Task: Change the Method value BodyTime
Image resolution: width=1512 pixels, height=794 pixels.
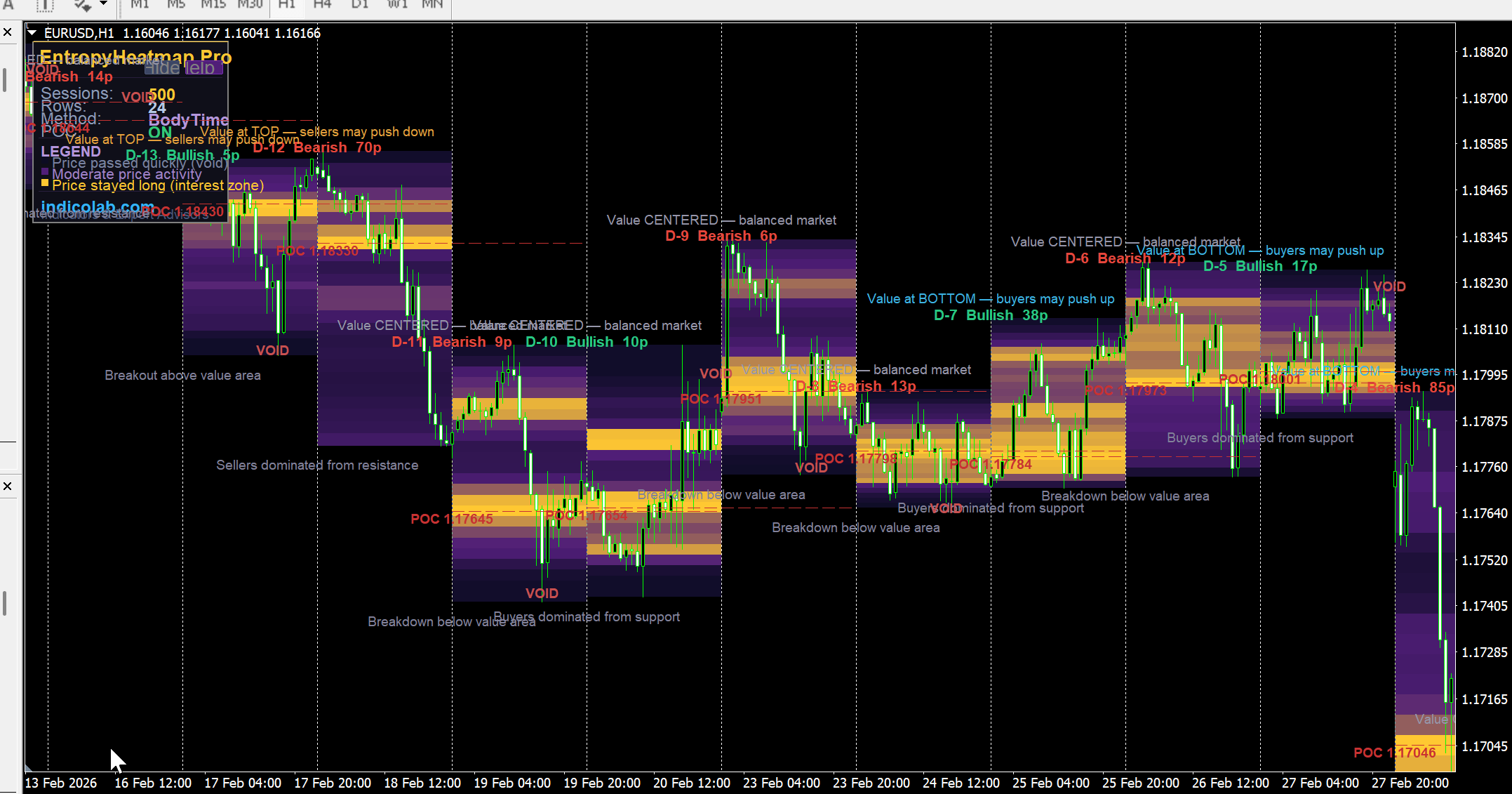Action: 188,119
